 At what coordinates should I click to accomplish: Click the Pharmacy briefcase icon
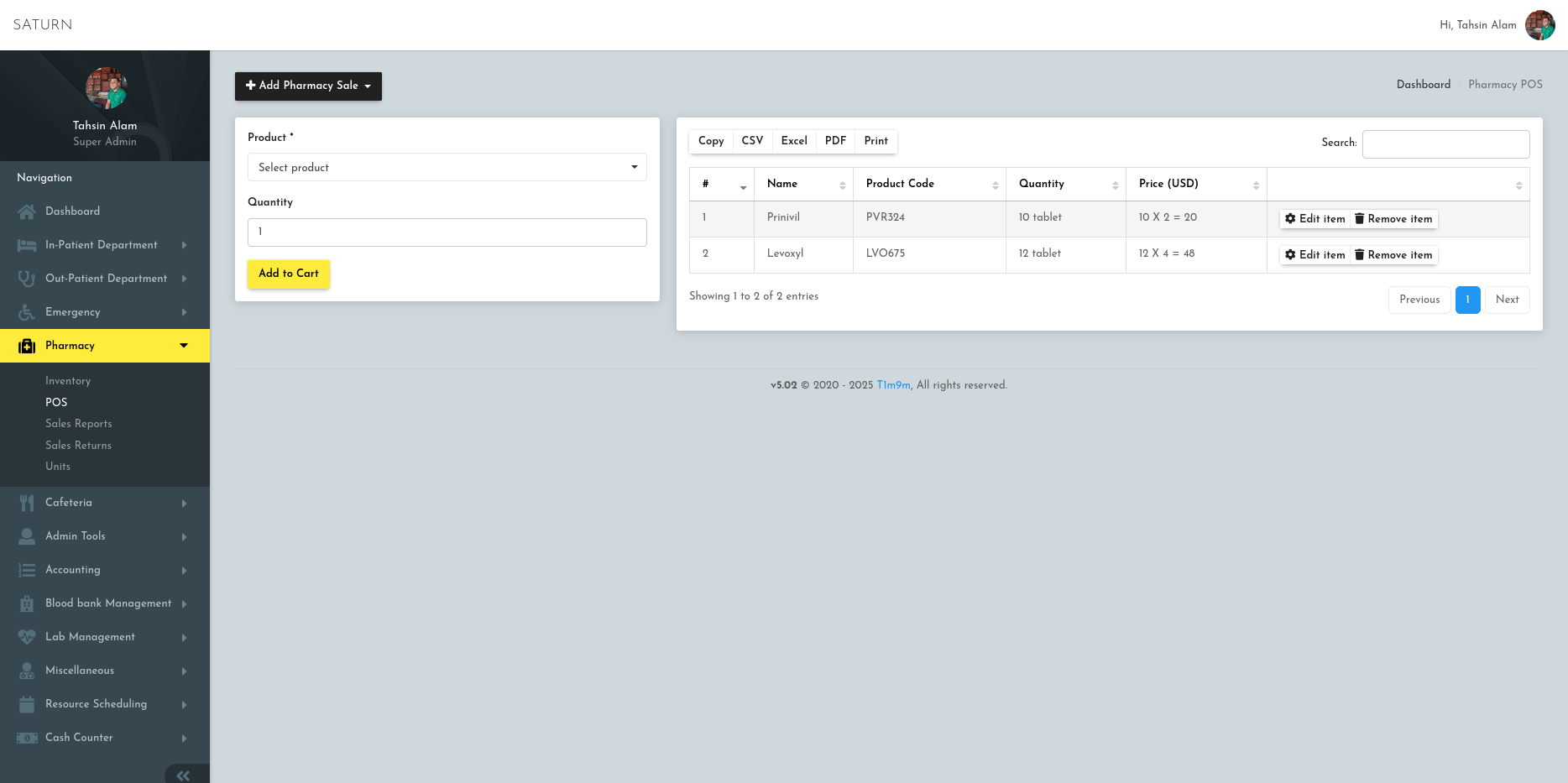coord(26,346)
